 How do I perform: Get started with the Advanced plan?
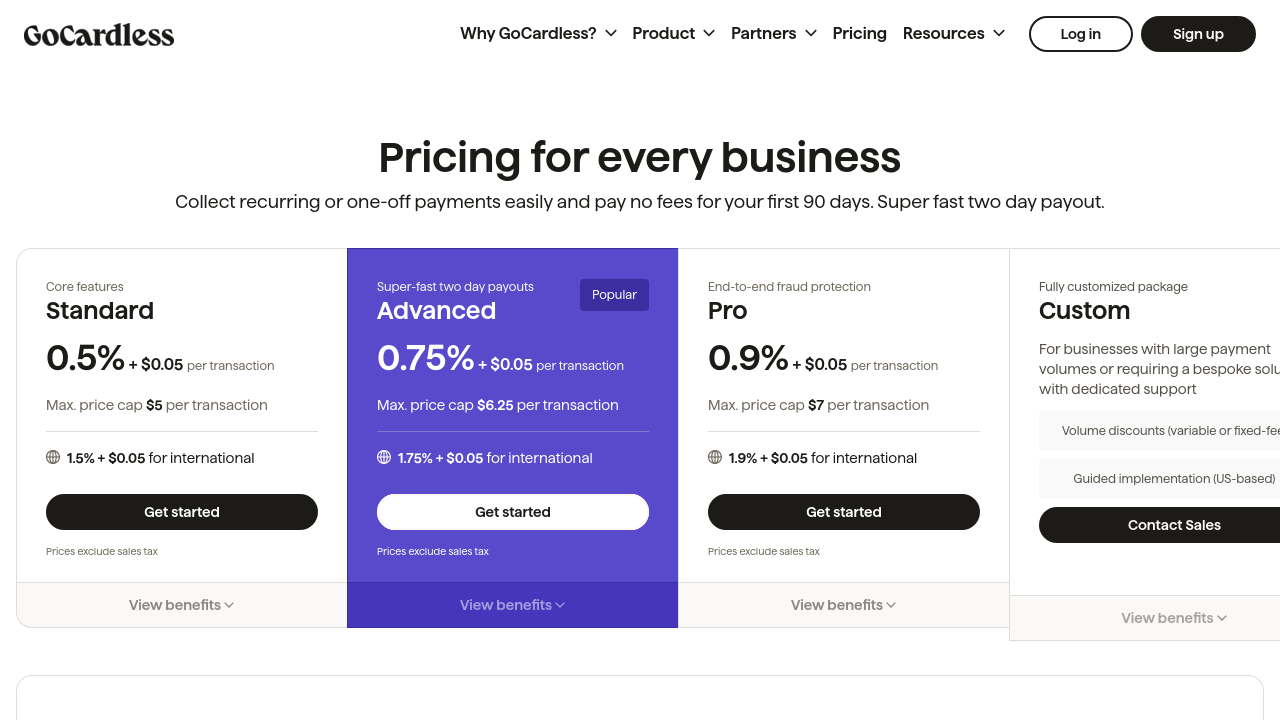[513, 512]
